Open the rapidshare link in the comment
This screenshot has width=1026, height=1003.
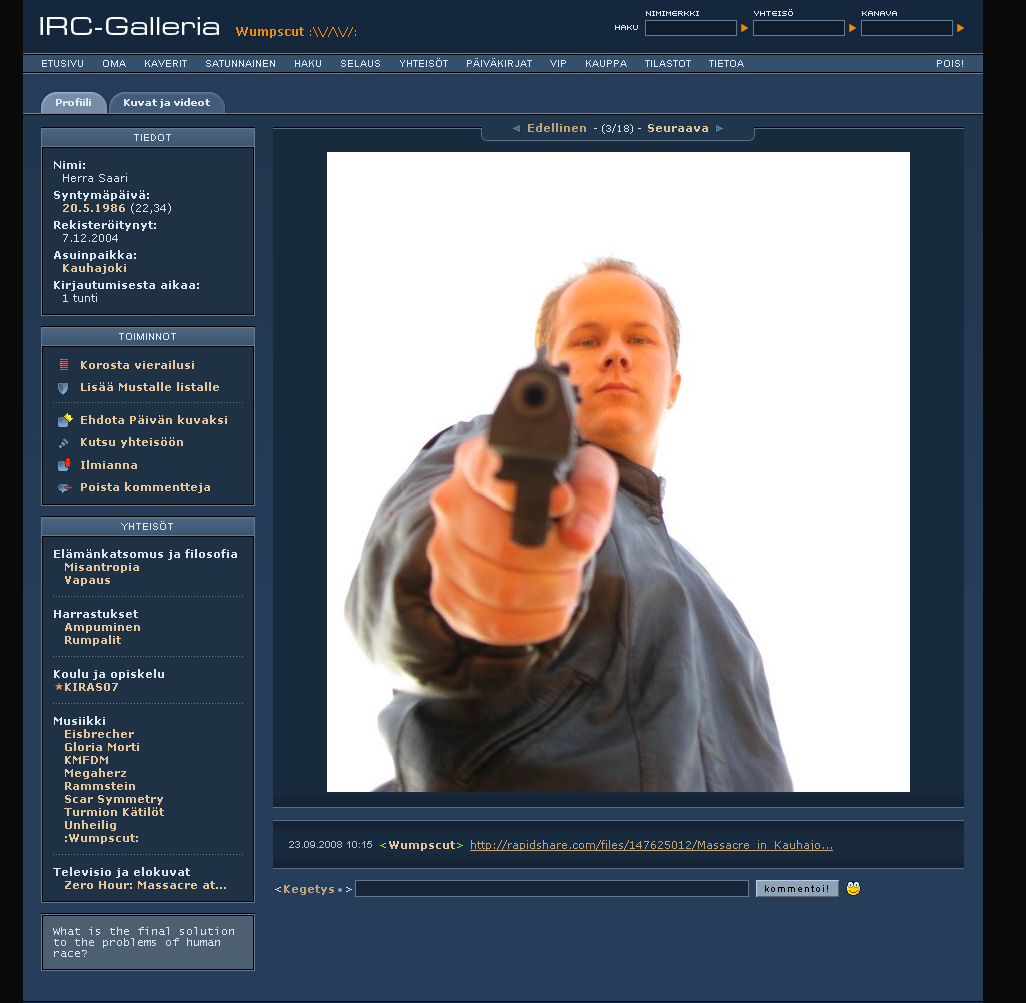click(x=651, y=845)
